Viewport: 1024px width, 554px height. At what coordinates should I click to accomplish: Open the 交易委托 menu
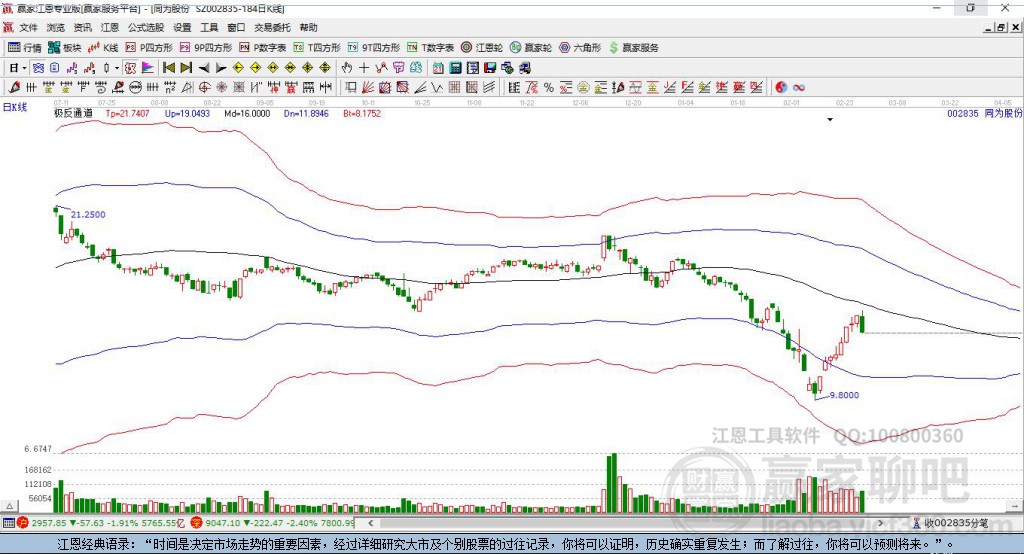click(272, 27)
